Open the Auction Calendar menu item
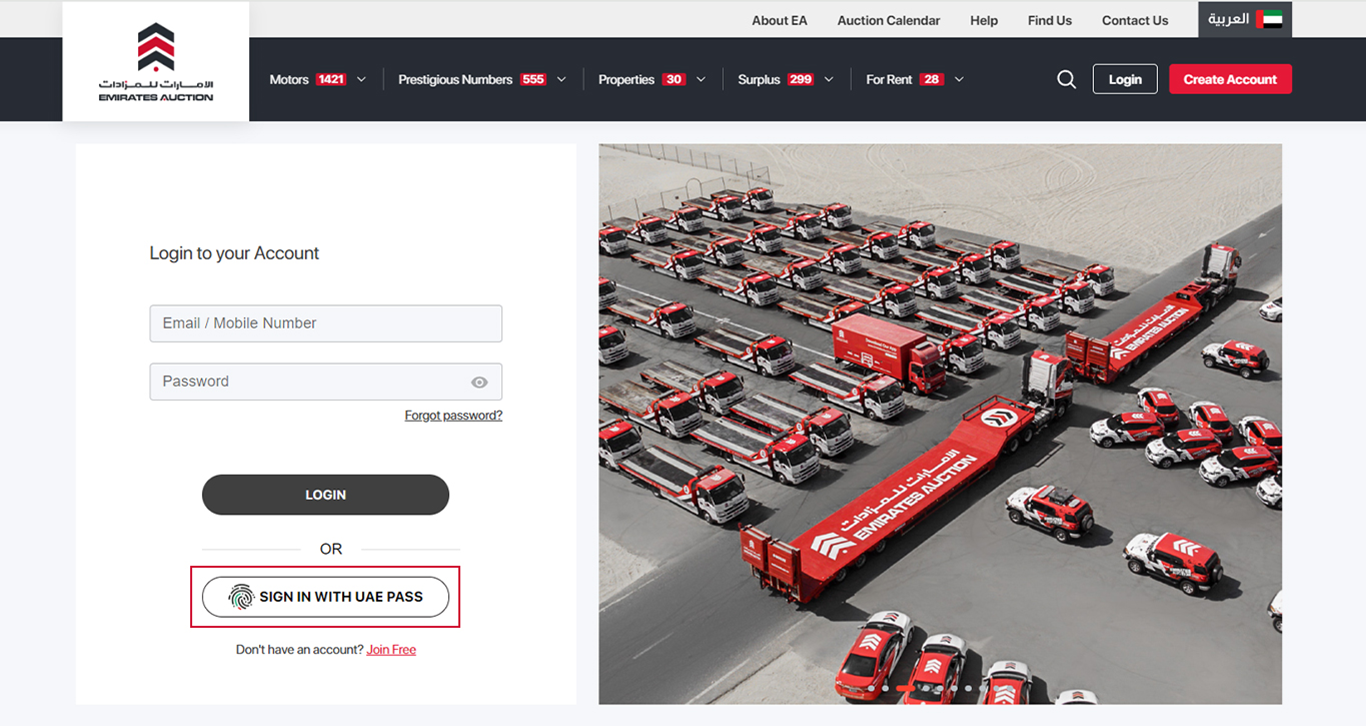Viewport: 1366px width, 726px height. pyautogui.click(x=888, y=20)
